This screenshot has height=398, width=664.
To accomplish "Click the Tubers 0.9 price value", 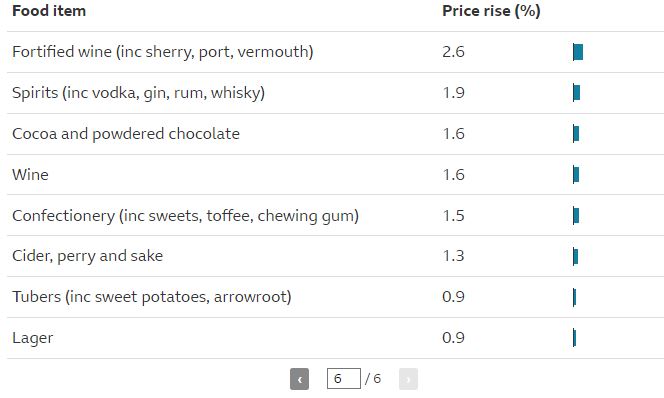I will pyautogui.click(x=453, y=297).
